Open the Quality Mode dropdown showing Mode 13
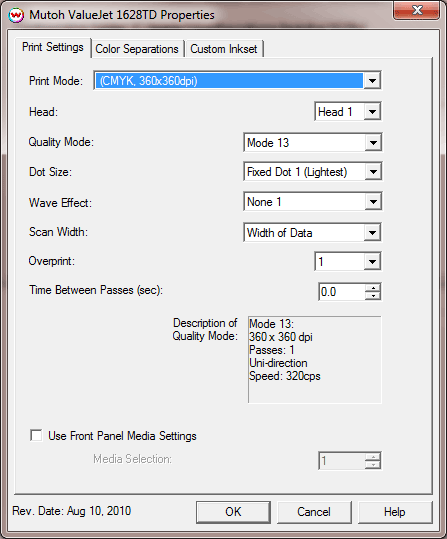Screen dimensions: 447x539 coord(313,142)
